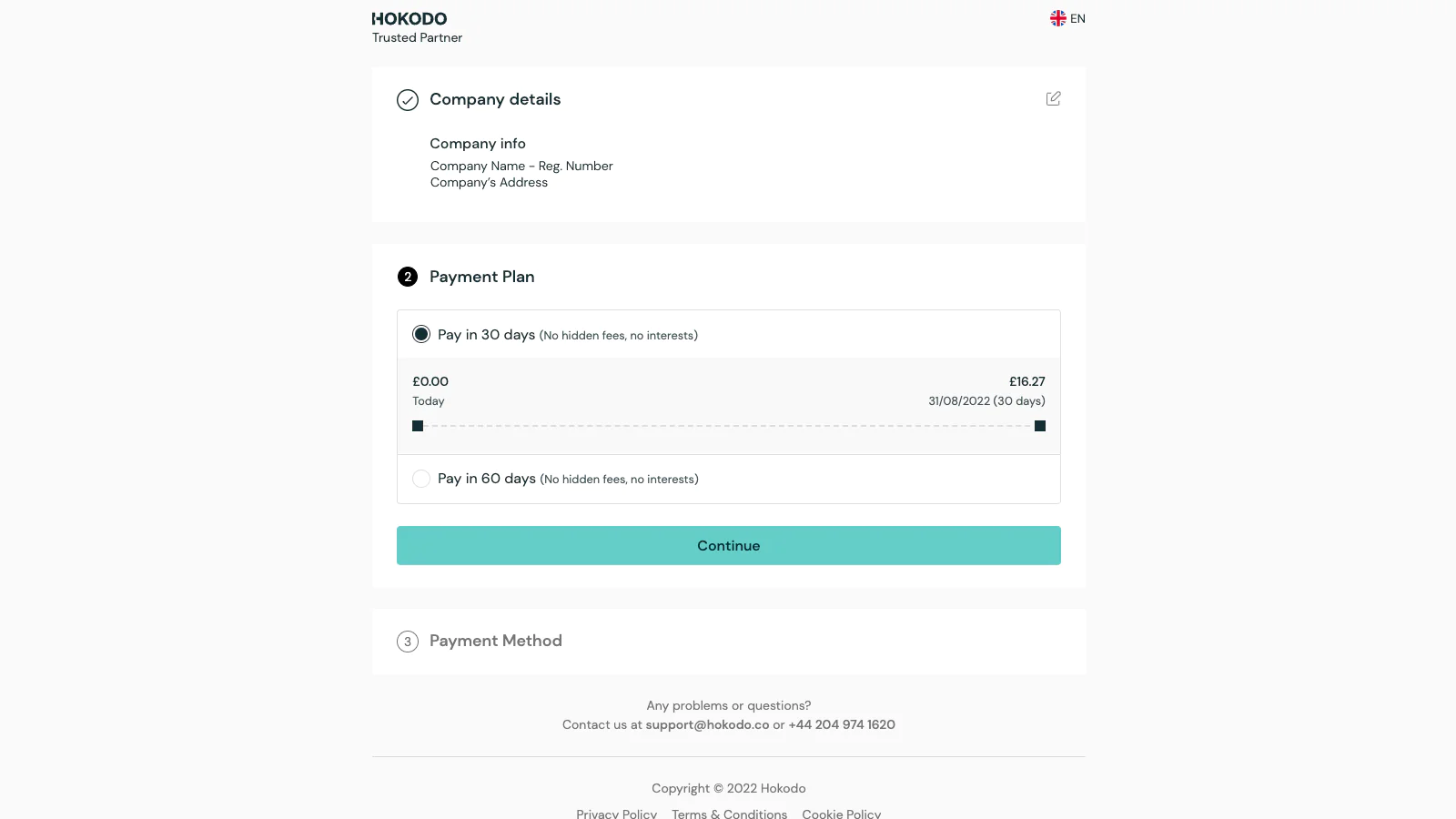Open the Cookie Policy link

coord(841,814)
